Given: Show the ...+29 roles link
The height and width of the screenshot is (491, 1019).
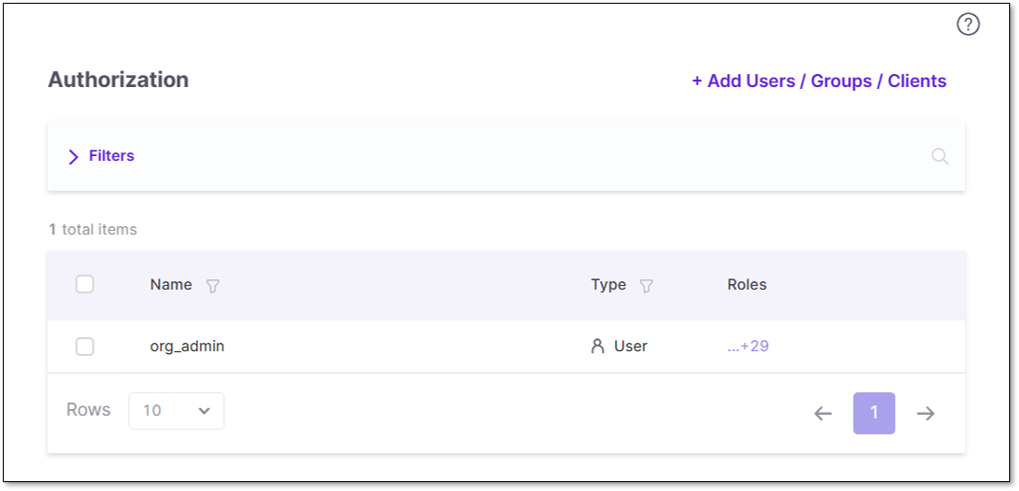Looking at the screenshot, I should pos(748,346).
